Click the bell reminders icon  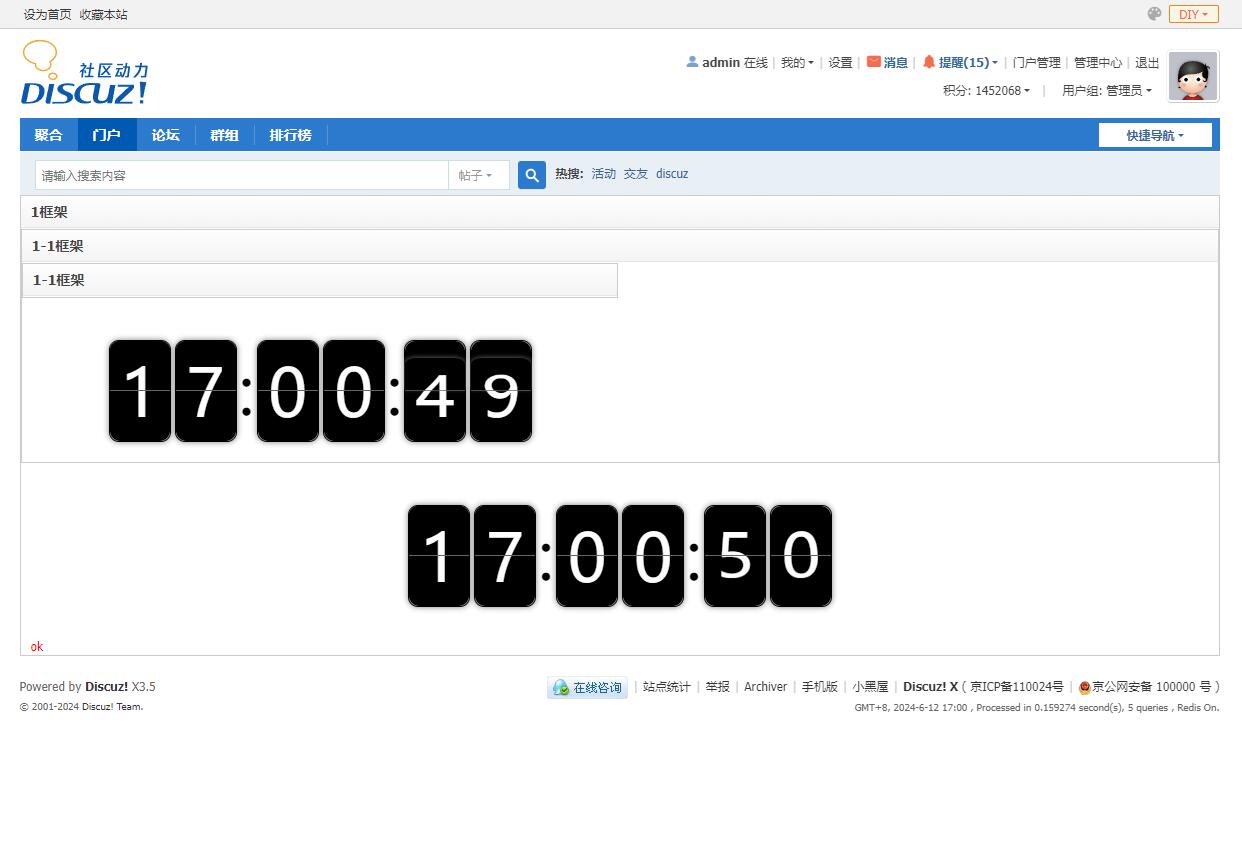tap(929, 62)
